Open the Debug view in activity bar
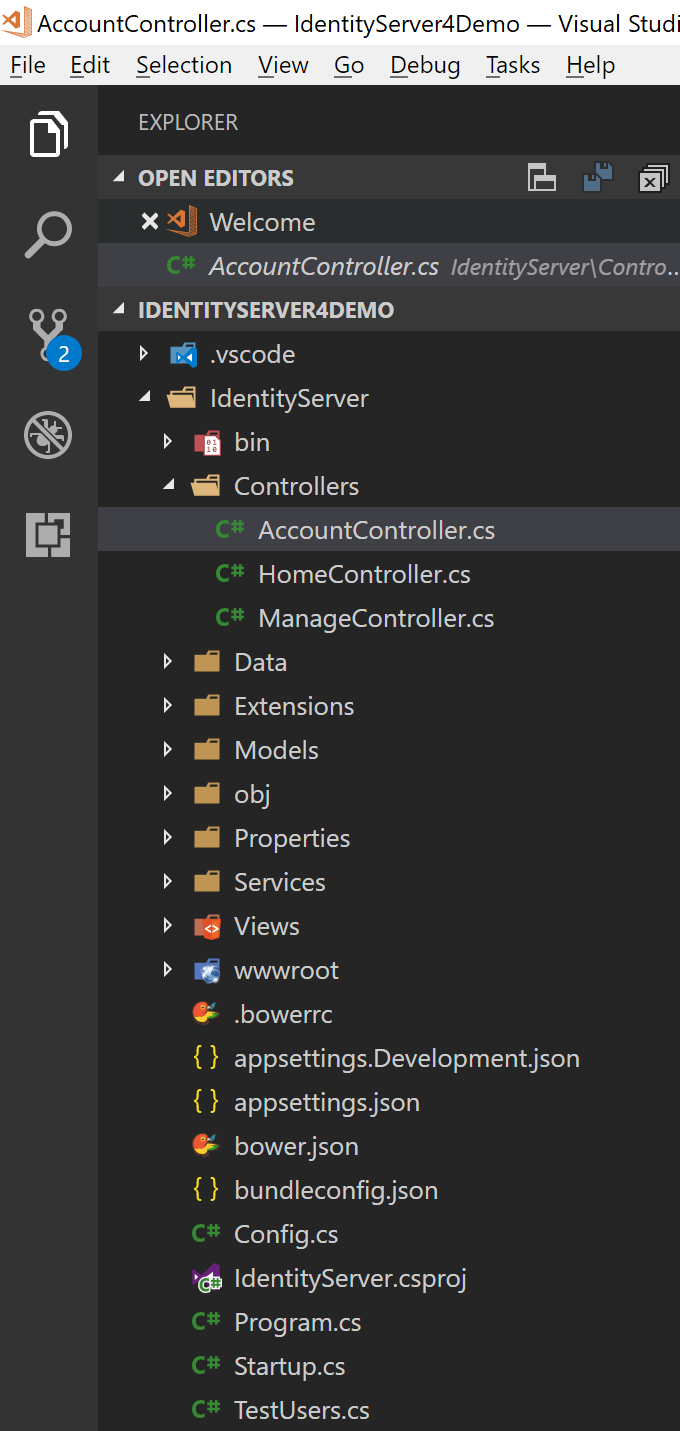Image resolution: width=680 pixels, height=1431 pixels. coord(48,435)
